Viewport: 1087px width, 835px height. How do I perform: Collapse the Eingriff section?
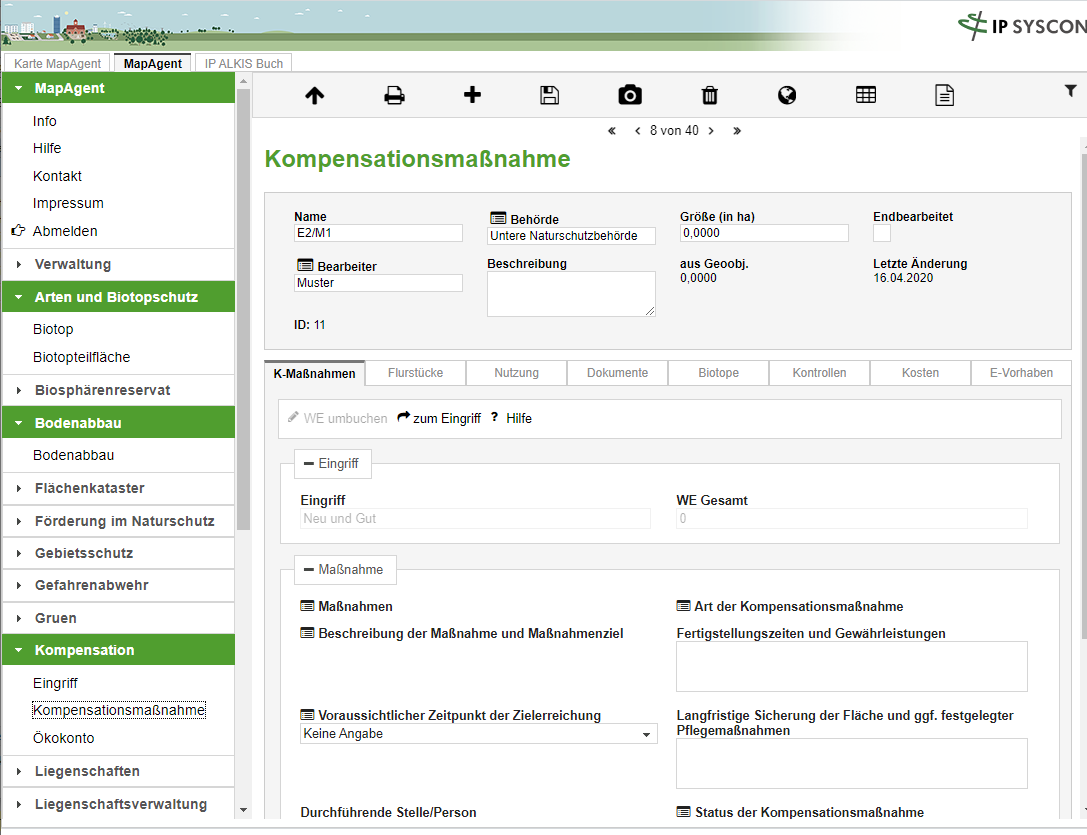[x=333, y=464]
